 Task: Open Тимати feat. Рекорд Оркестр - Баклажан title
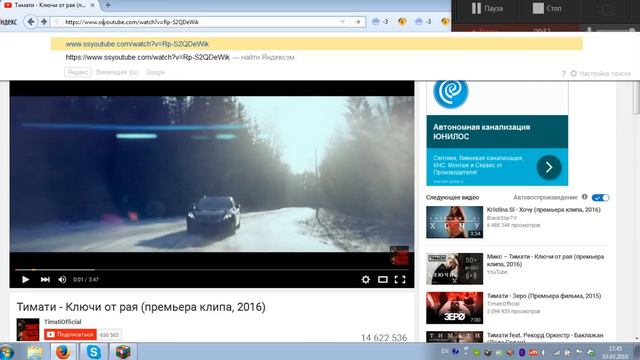click(x=545, y=338)
